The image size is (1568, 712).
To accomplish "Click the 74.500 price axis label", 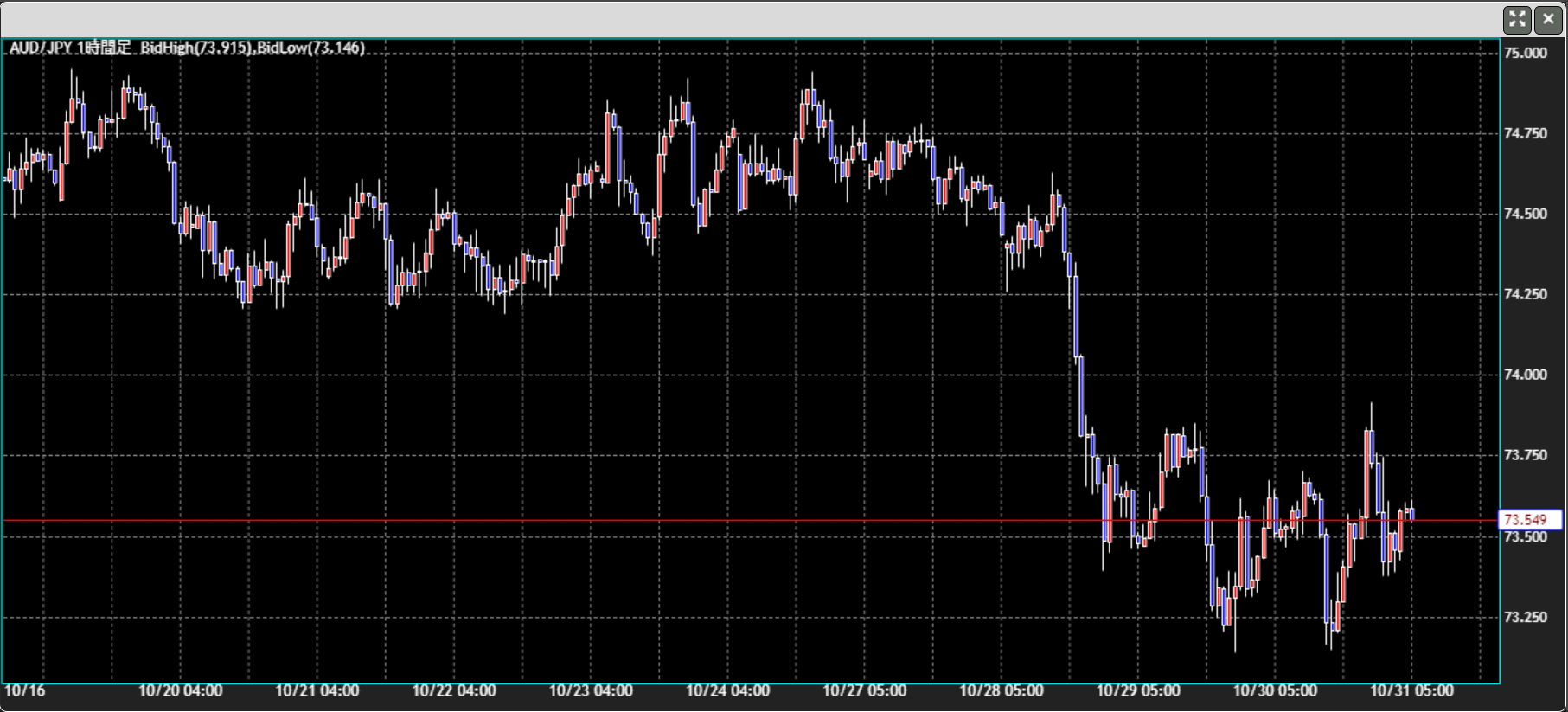I will tap(1525, 215).
